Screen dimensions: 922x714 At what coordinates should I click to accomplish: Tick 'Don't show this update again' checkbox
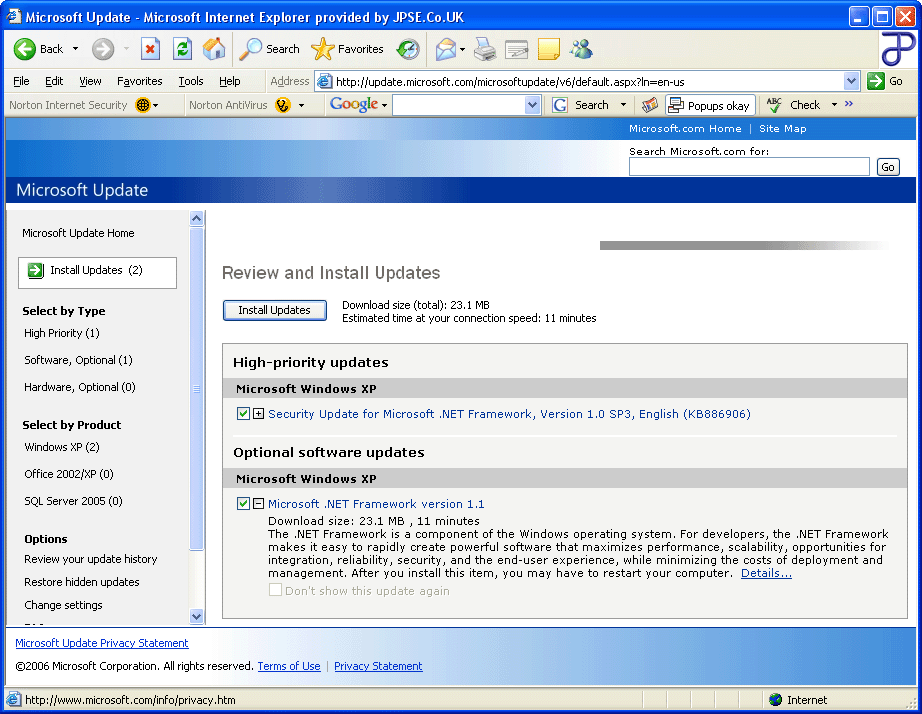(x=275, y=590)
